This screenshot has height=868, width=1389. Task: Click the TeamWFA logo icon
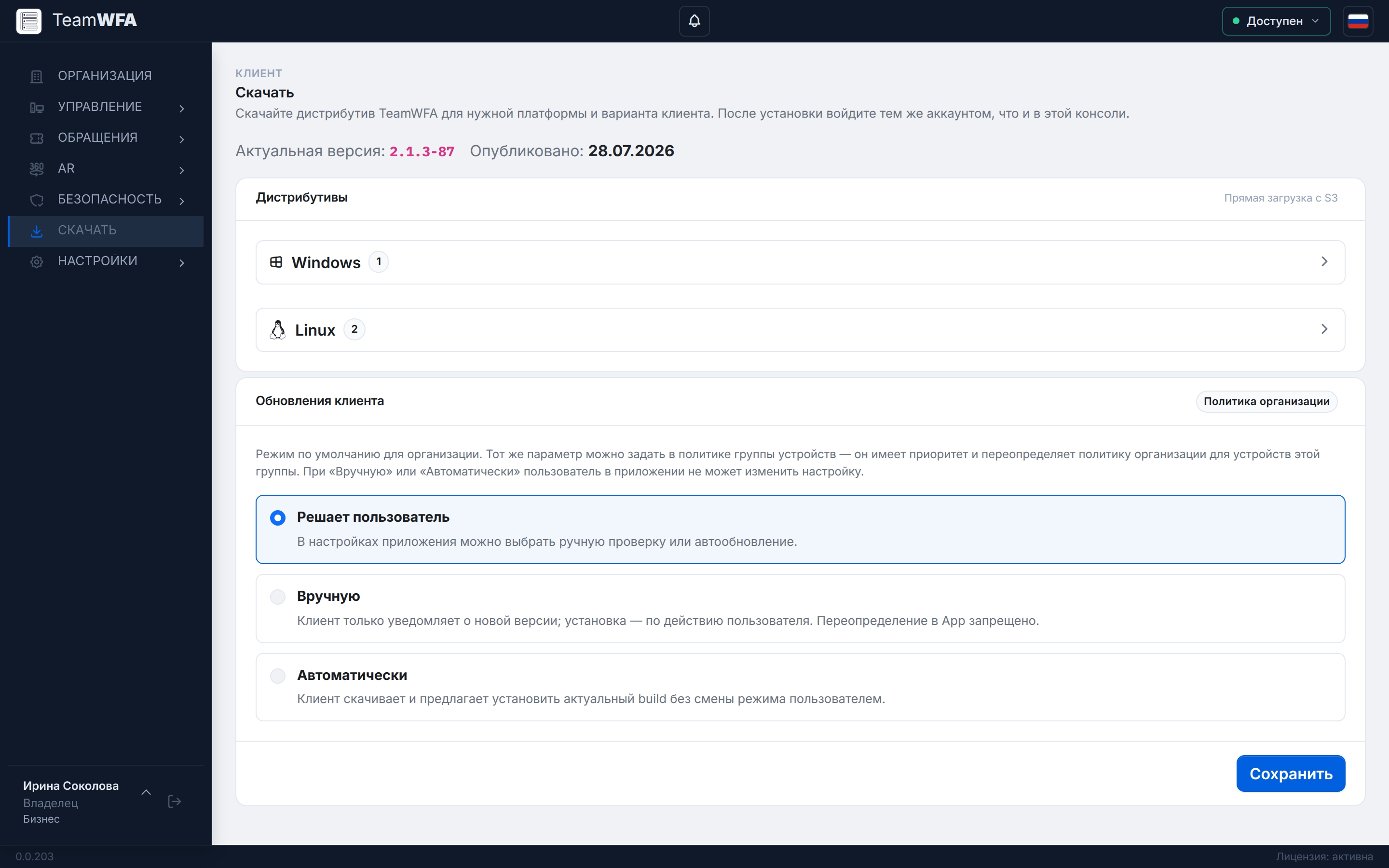[29, 21]
